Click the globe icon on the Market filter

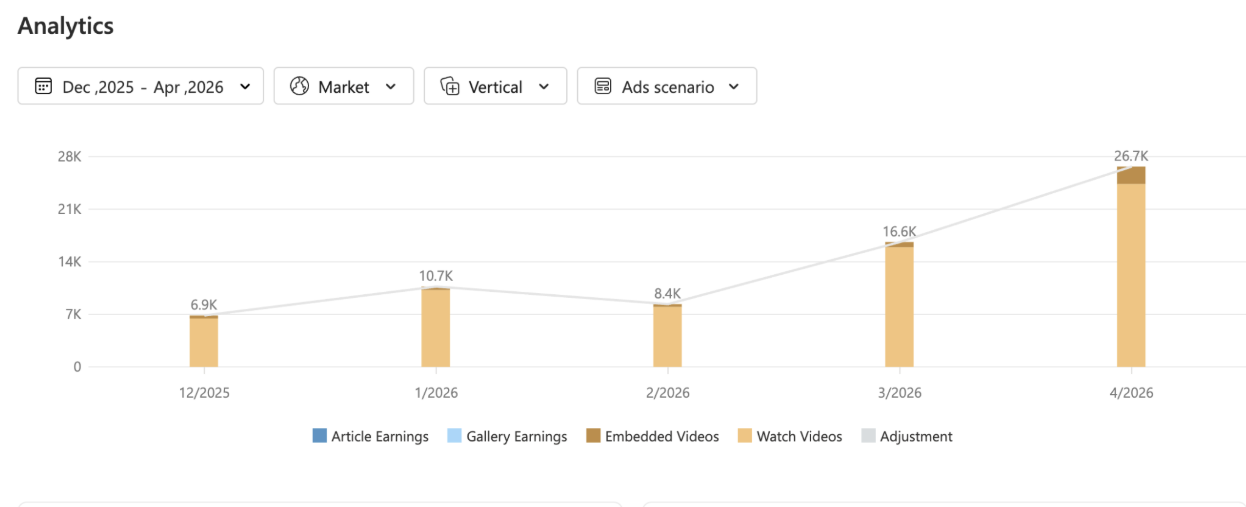click(x=299, y=86)
